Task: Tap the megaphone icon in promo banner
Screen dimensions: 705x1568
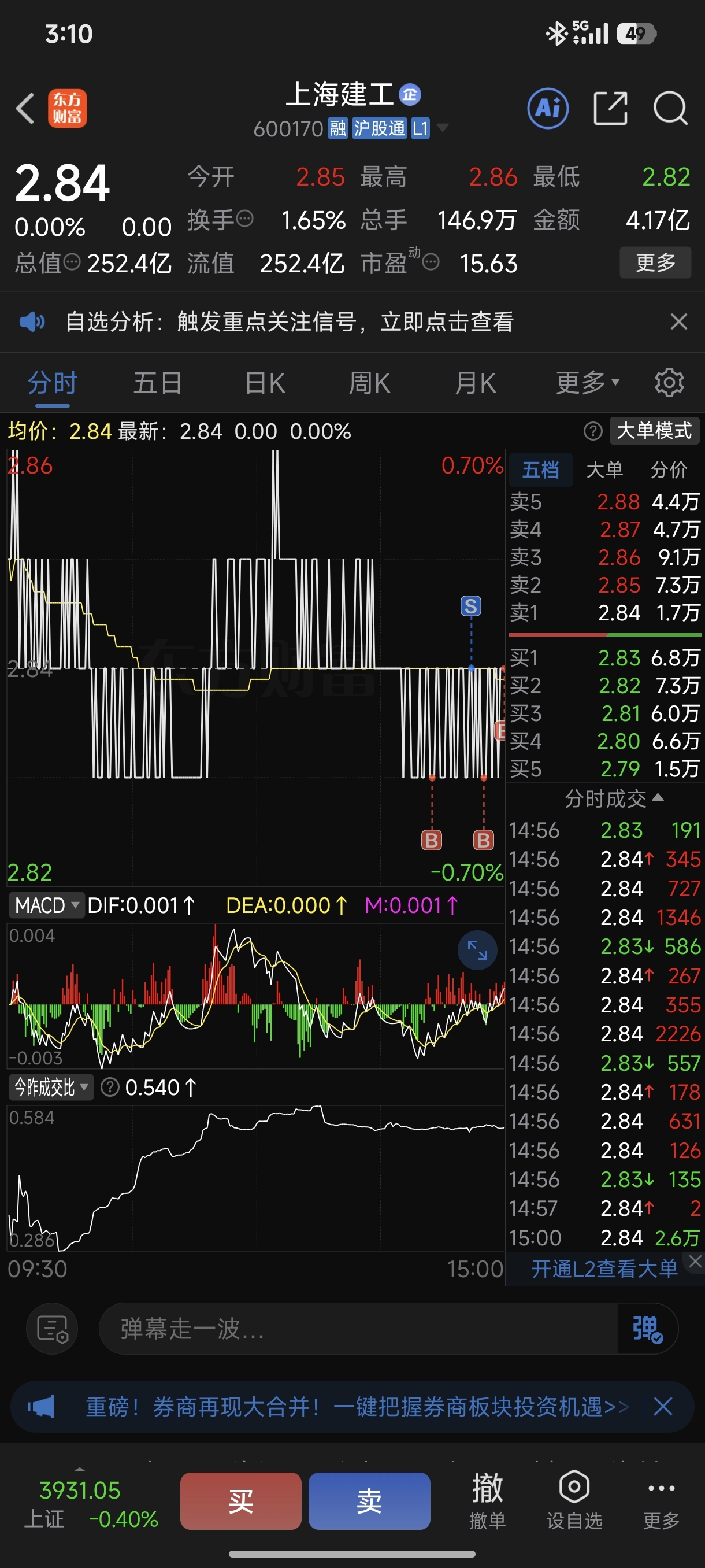Action: point(41,1406)
